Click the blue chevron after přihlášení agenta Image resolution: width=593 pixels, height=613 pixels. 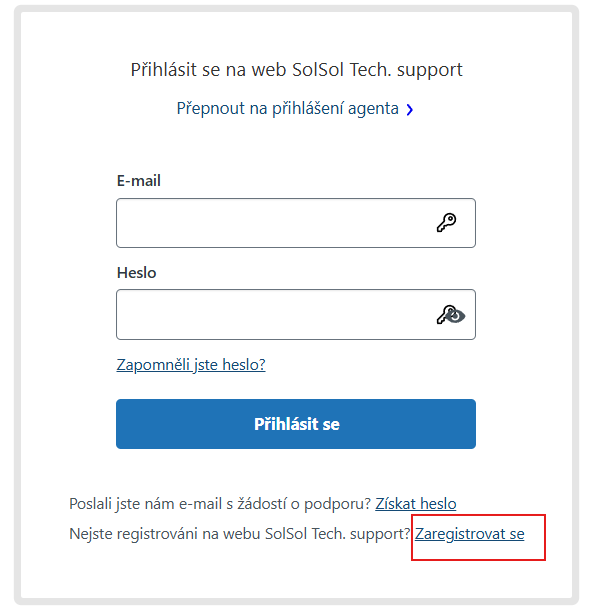(409, 110)
